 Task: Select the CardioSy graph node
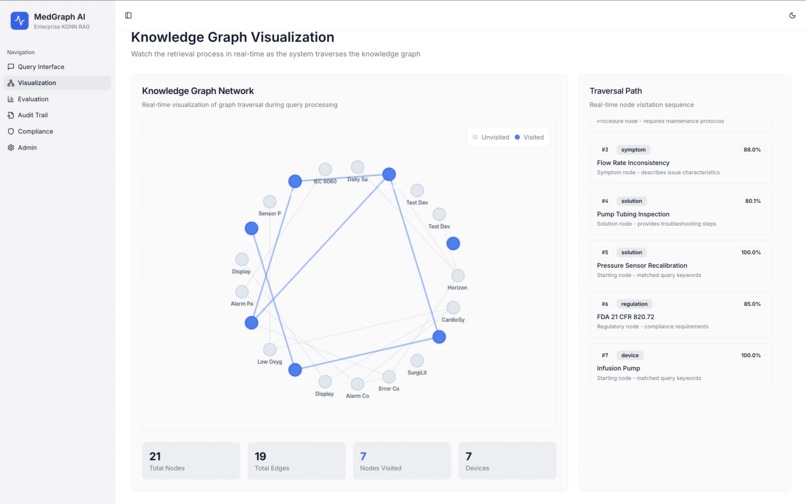click(453, 308)
